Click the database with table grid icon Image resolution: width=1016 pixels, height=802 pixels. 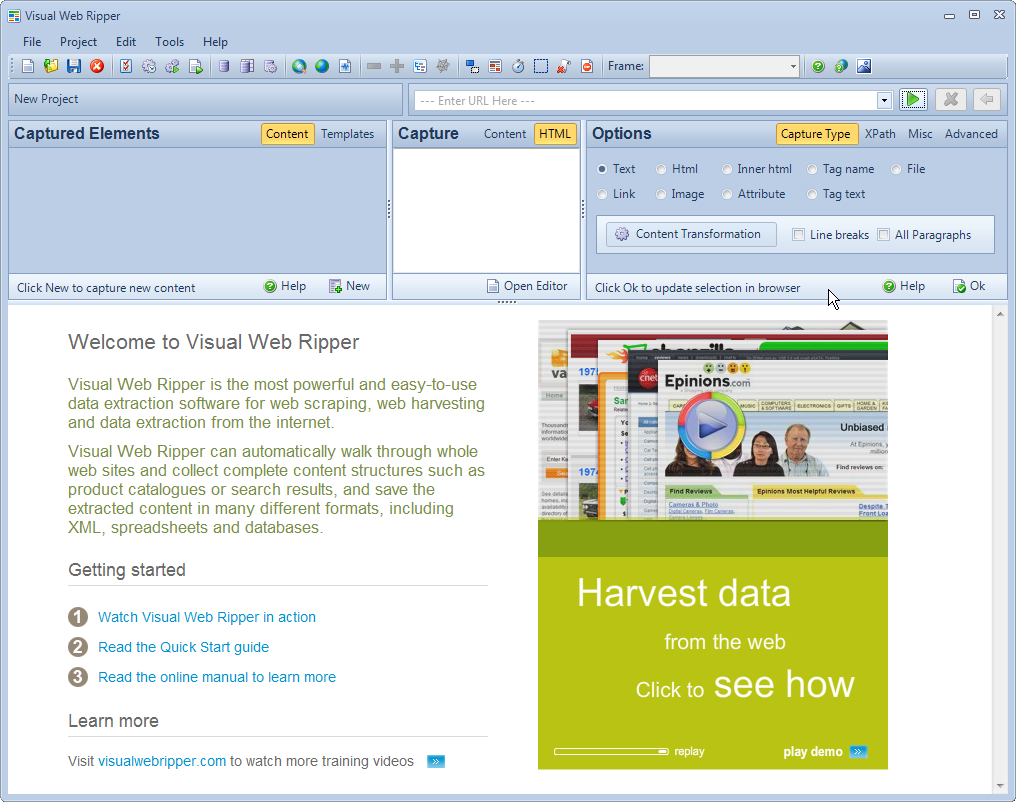247,66
